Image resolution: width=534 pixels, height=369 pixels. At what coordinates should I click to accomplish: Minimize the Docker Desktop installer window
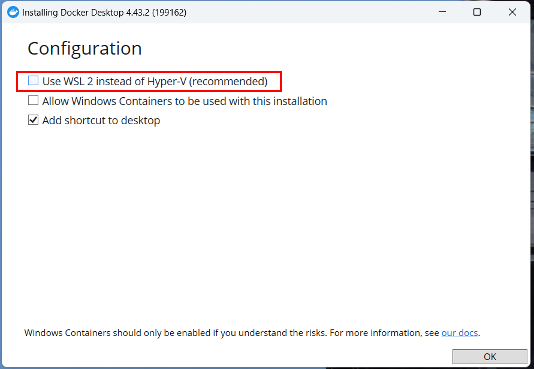(x=442, y=12)
